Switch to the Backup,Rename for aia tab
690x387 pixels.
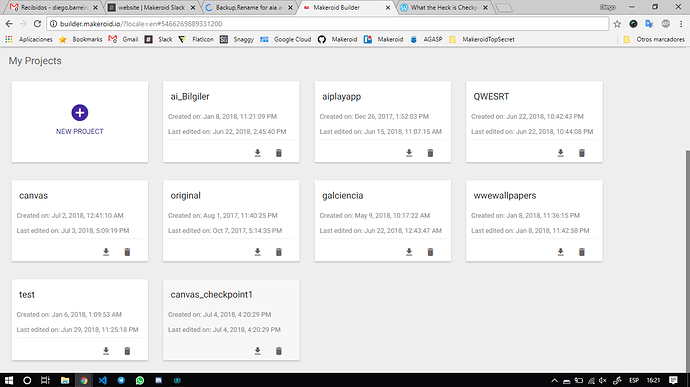[249, 7]
